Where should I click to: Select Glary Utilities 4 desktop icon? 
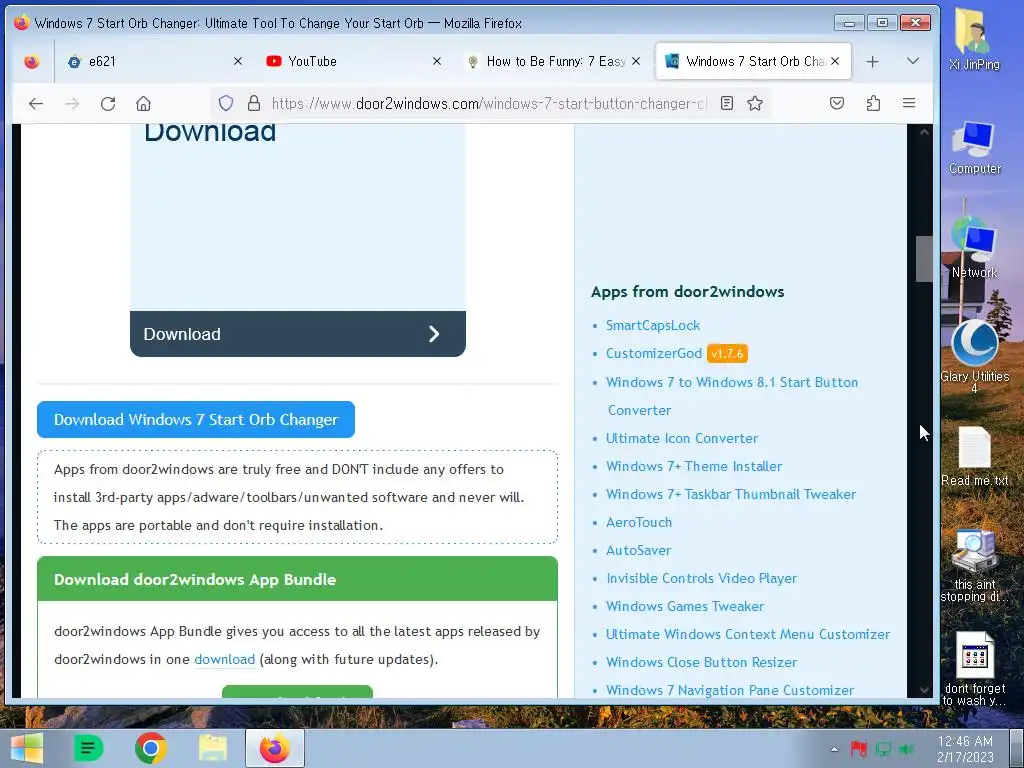click(974, 356)
